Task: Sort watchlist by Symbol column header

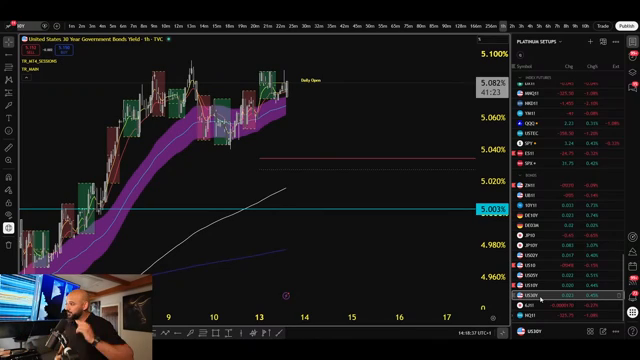Action: pos(524,66)
